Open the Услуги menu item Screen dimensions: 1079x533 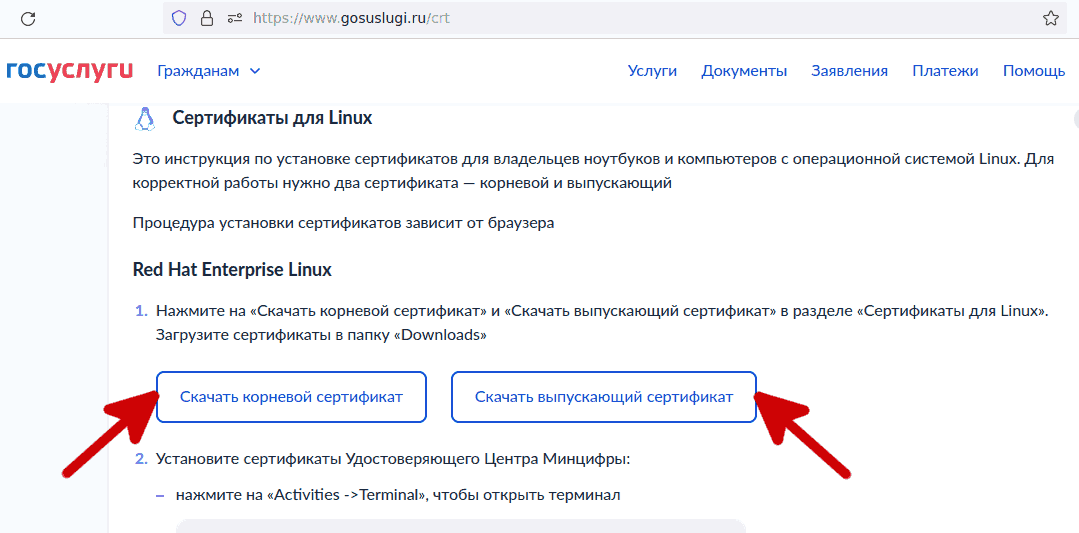(x=652, y=71)
